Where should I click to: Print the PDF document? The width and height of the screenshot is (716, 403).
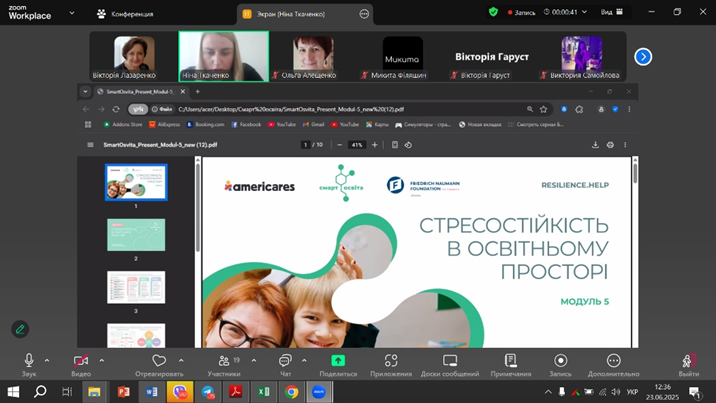610,145
